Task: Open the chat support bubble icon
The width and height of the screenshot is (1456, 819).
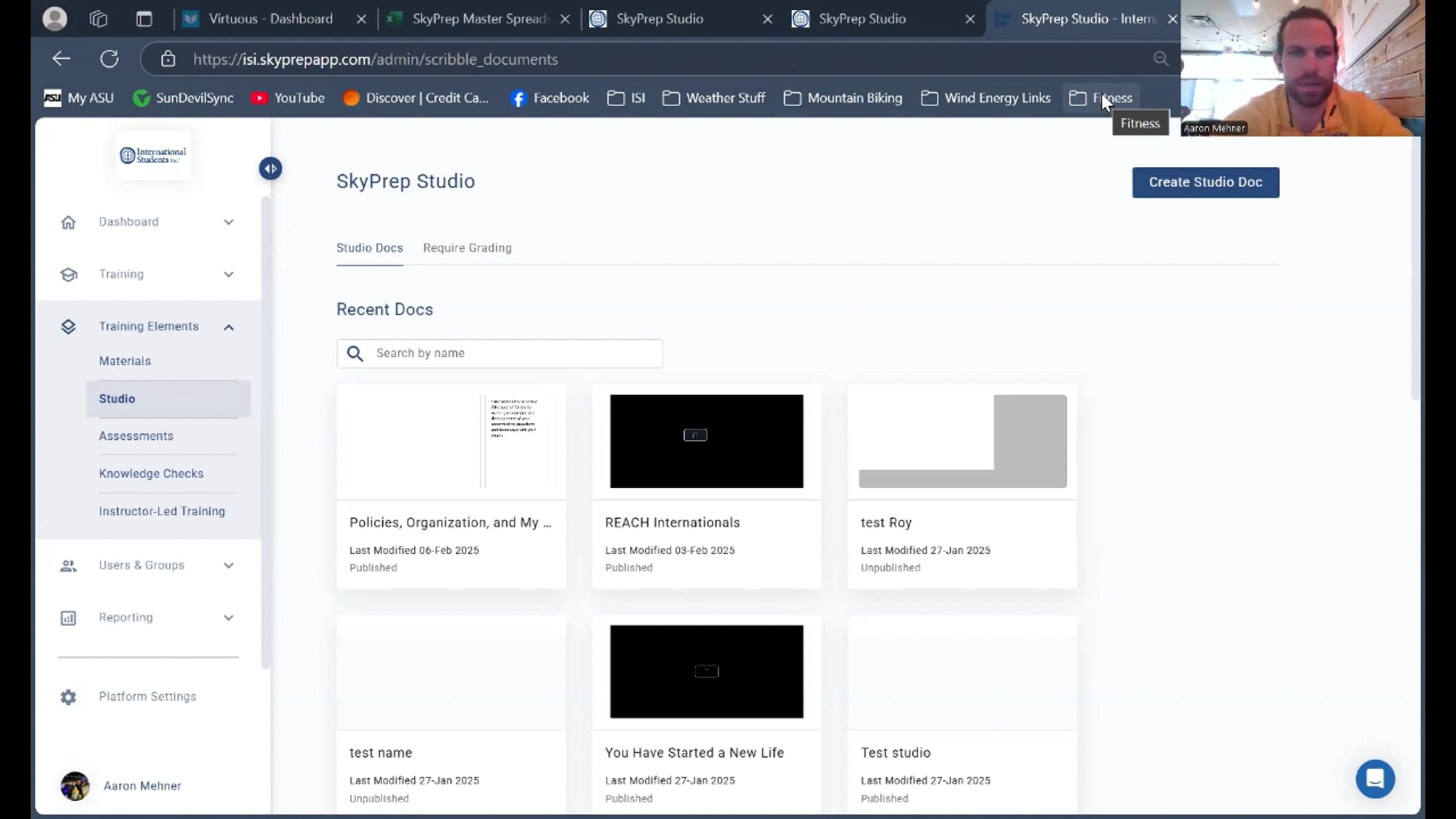Action: [x=1375, y=778]
